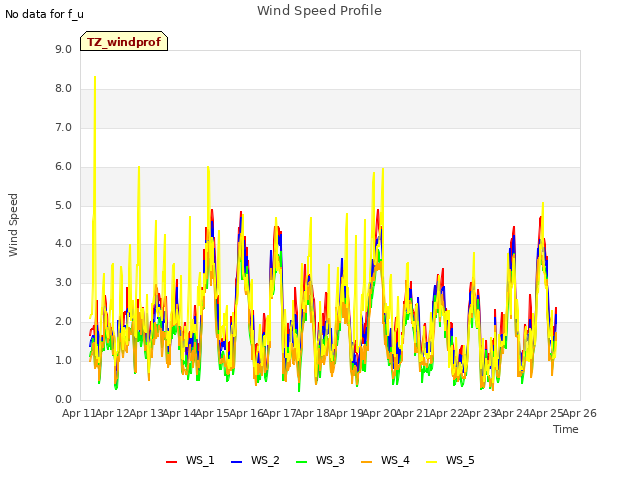Click the 7.0 y-axis tick label
This screenshot has width=640, height=480.
click(x=63, y=128)
